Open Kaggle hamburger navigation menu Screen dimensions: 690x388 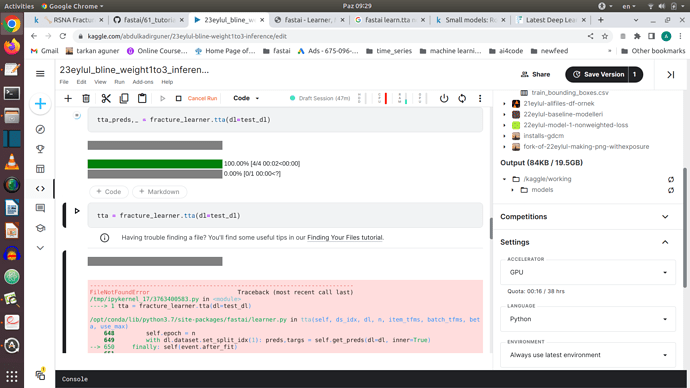[40, 73]
